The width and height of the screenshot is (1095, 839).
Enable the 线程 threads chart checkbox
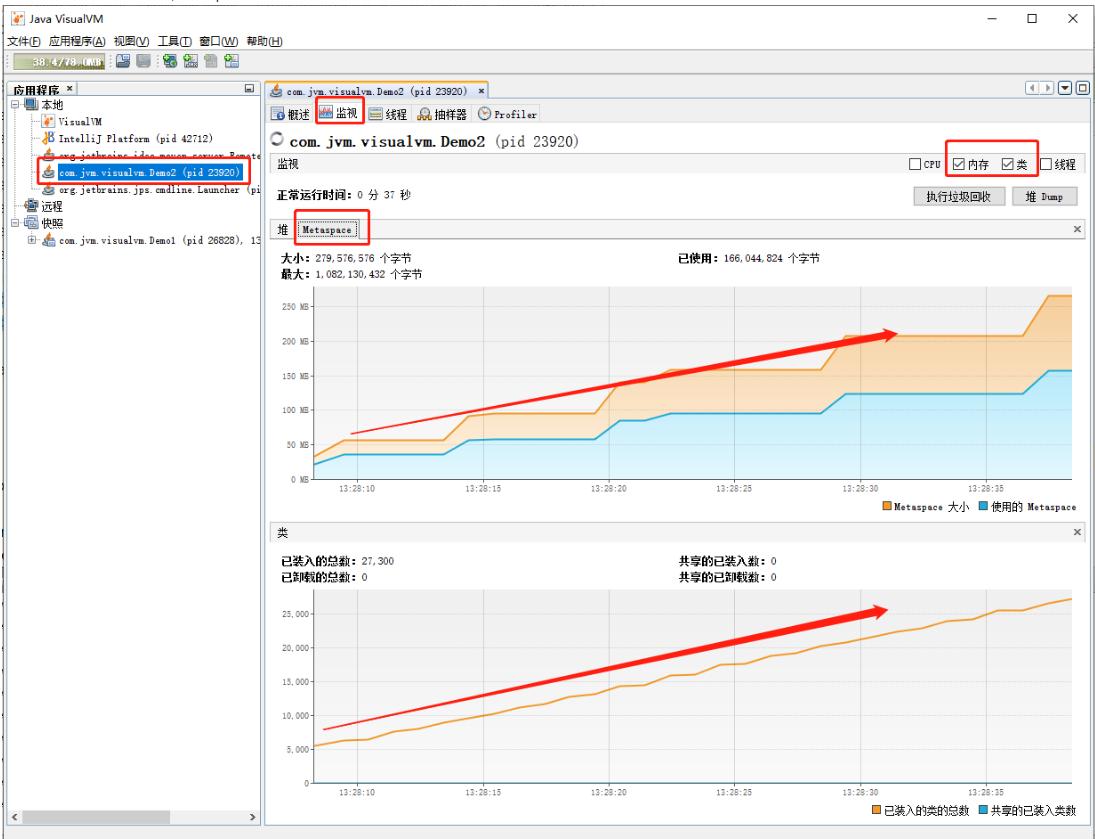1046,164
